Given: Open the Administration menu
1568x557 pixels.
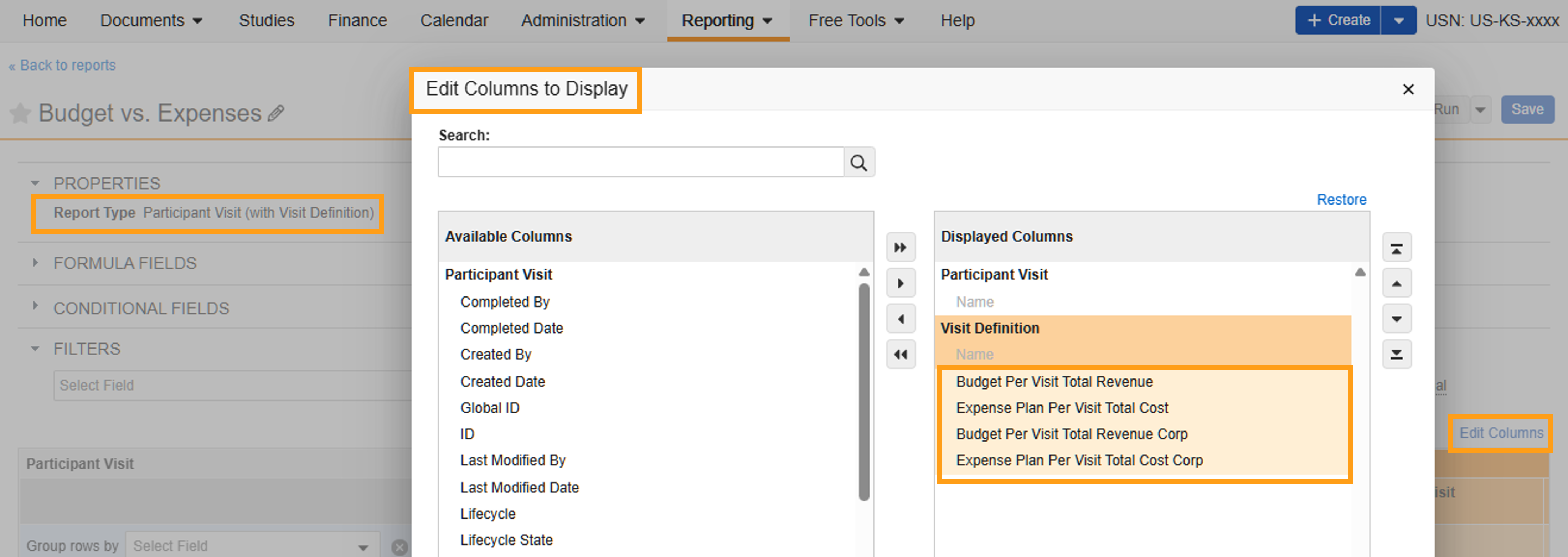Looking at the screenshot, I should tap(582, 21).
